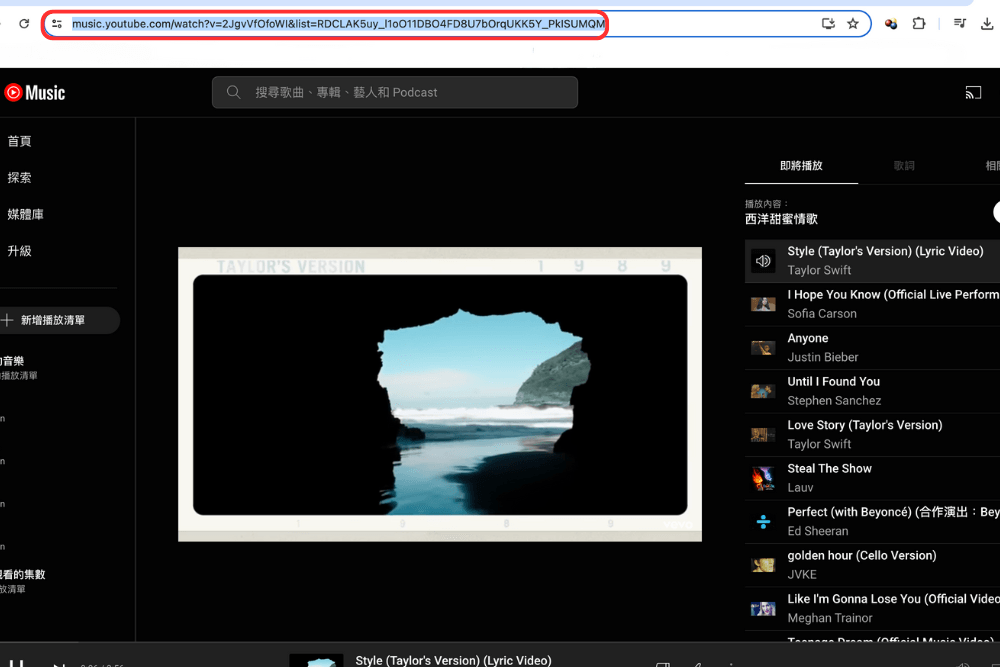This screenshot has width=1000, height=667.
Task: Play Steal The Show via its thumbnail
Action: [x=763, y=478]
